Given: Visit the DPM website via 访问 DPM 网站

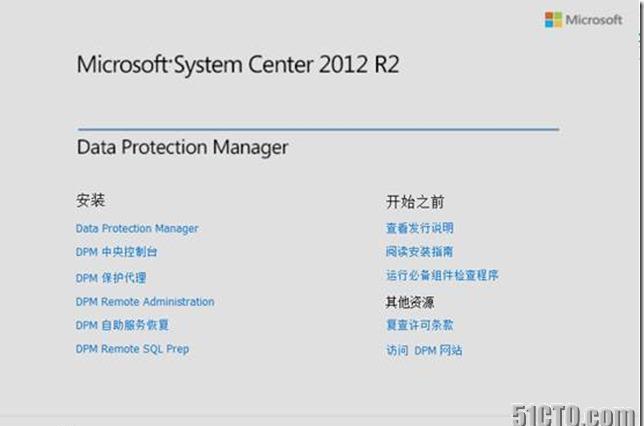Looking at the screenshot, I should pyautogui.click(x=424, y=350).
